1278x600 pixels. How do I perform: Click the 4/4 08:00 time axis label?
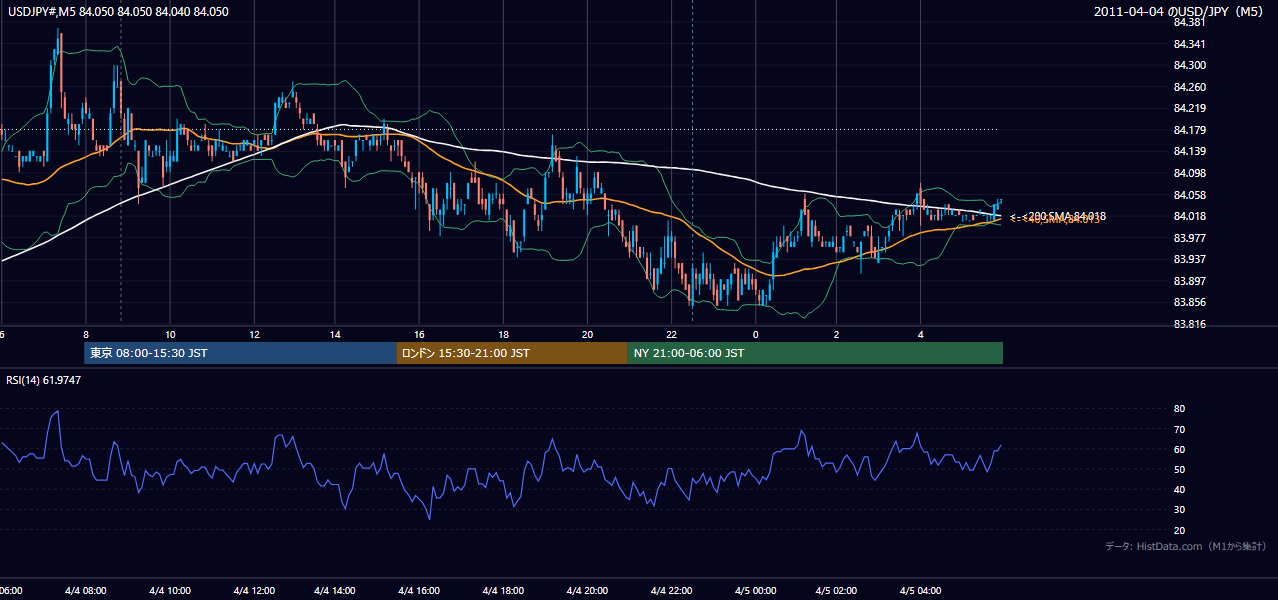(x=86, y=591)
